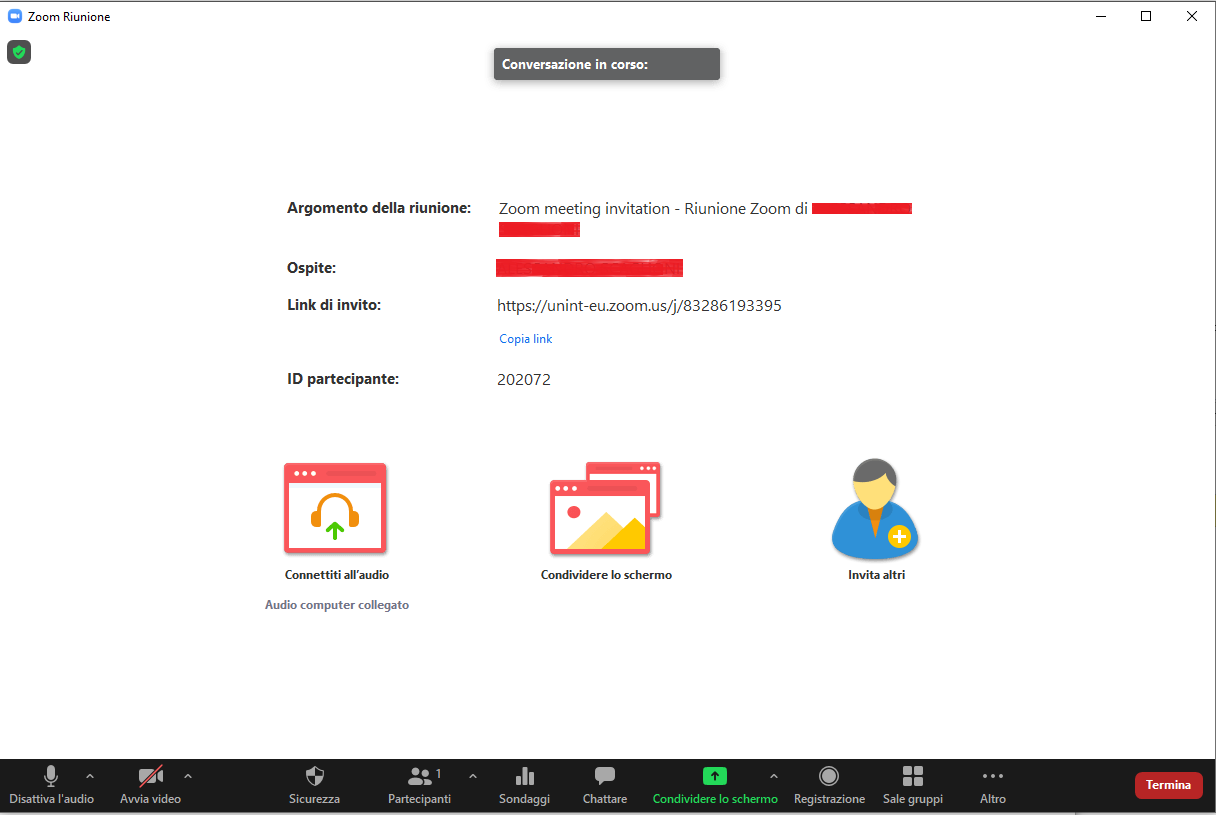Click the Zoom logo in title bar
Image resolution: width=1216 pixels, height=815 pixels.
tap(15, 16)
